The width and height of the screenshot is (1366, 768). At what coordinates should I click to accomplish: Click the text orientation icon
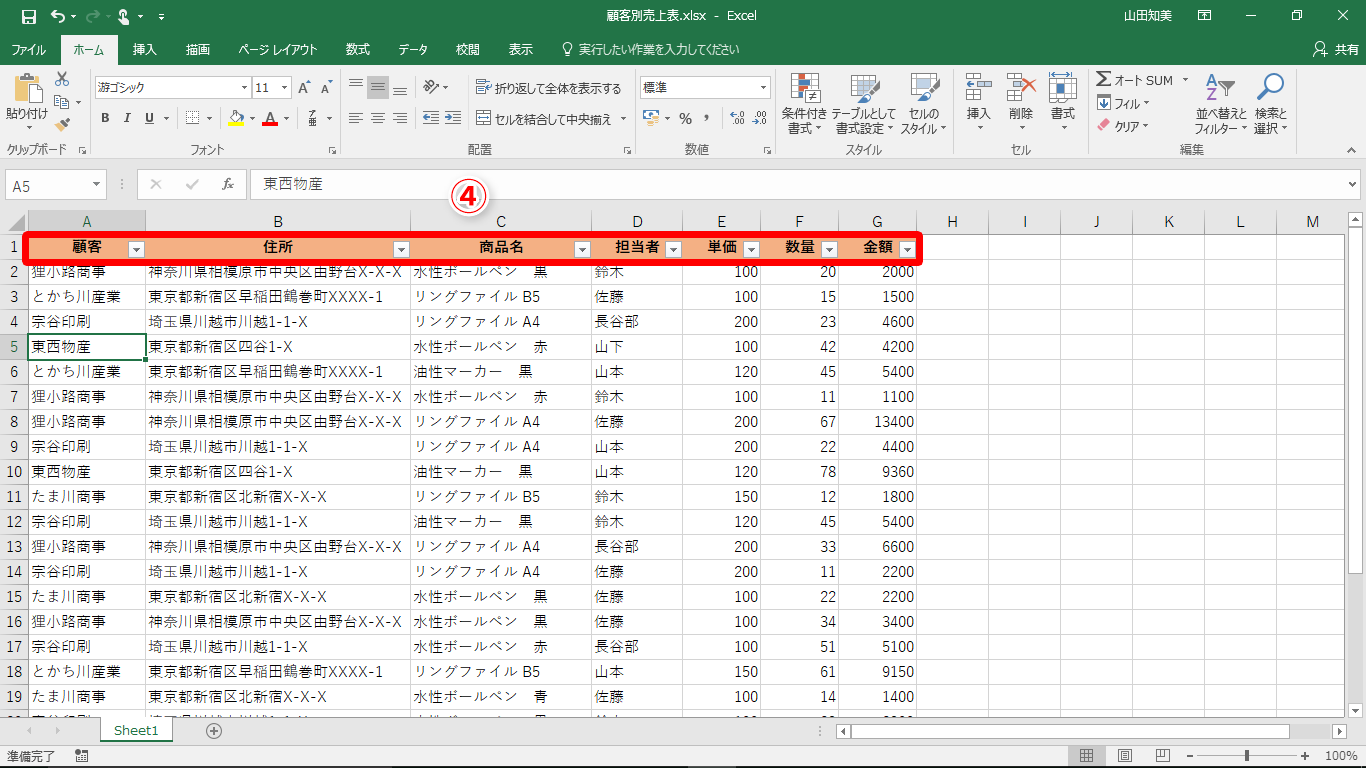pyautogui.click(x=431, y=88)
